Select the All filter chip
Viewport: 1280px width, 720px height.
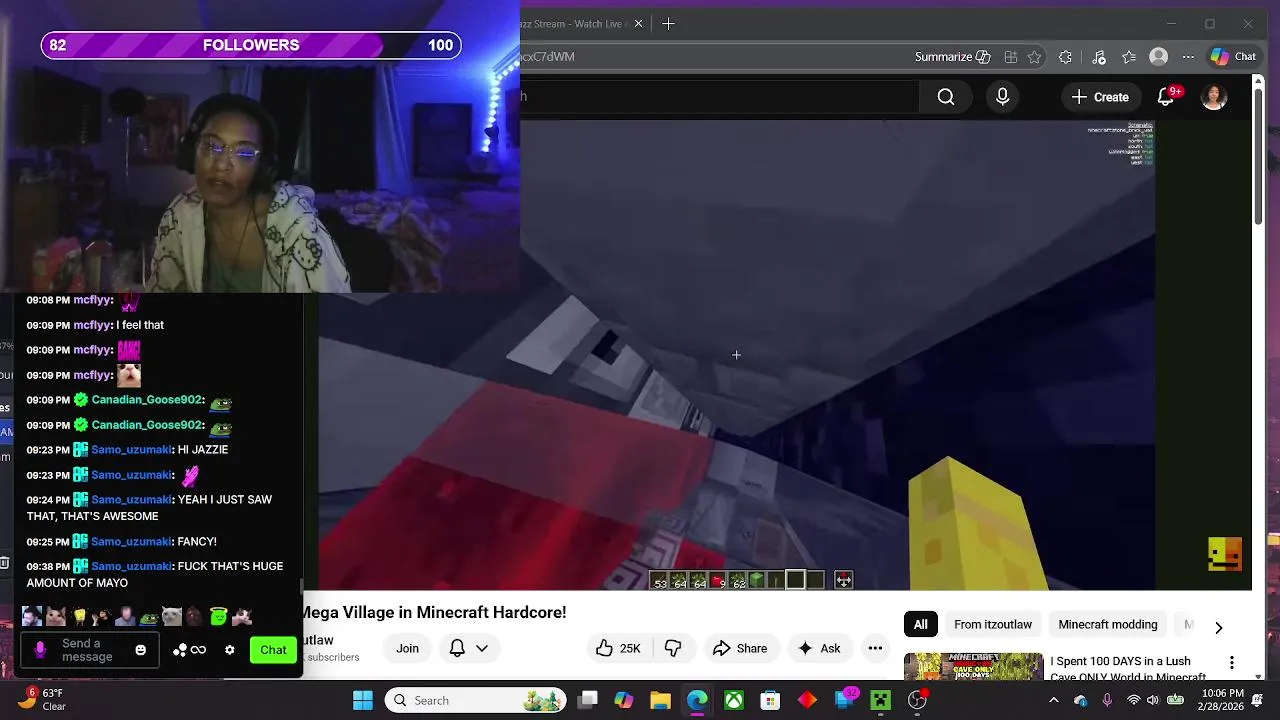(x=920, y=624)
